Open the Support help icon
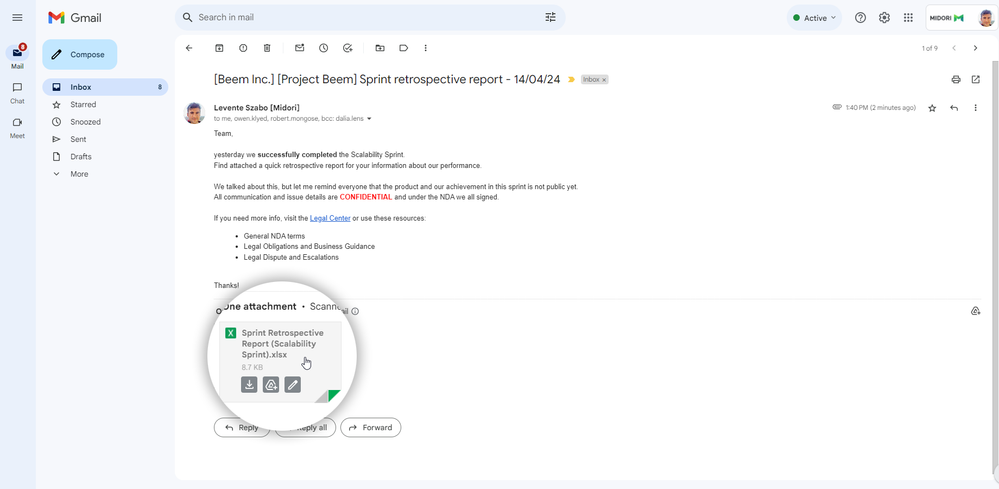 [860, 18]
